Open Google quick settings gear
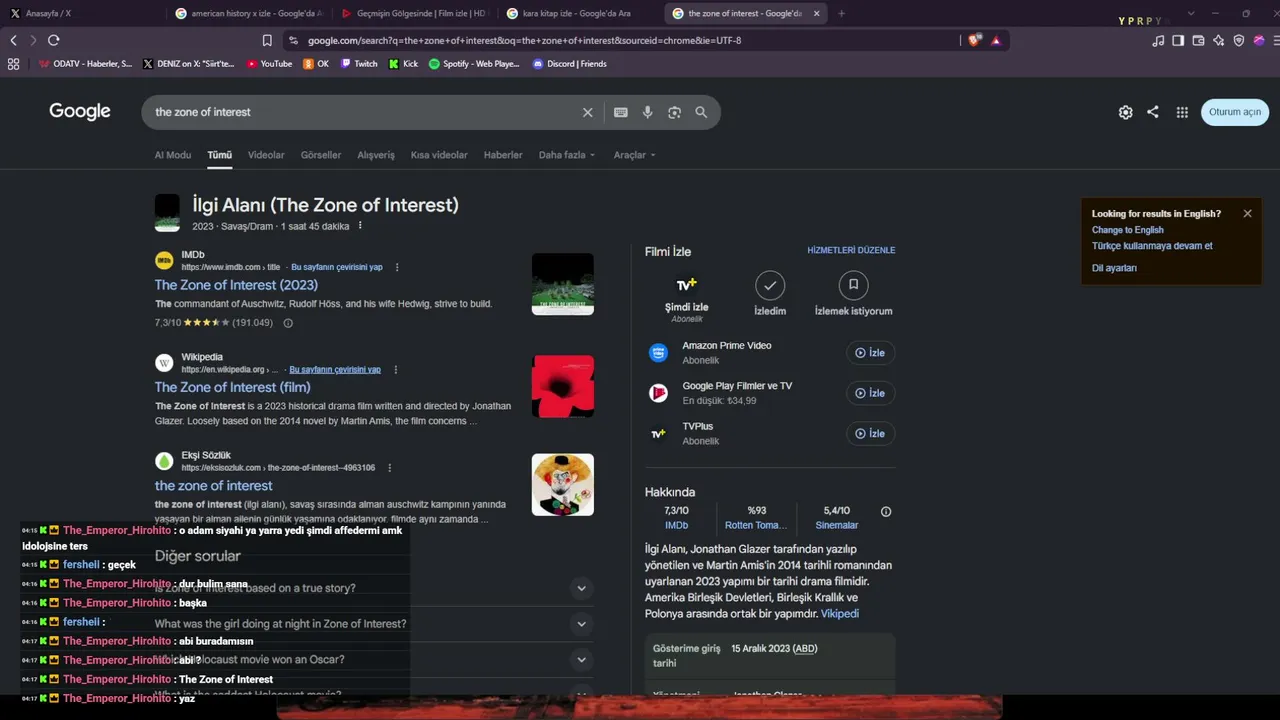This screenshot has height=720, width=1280. [x=1126, y=112]
